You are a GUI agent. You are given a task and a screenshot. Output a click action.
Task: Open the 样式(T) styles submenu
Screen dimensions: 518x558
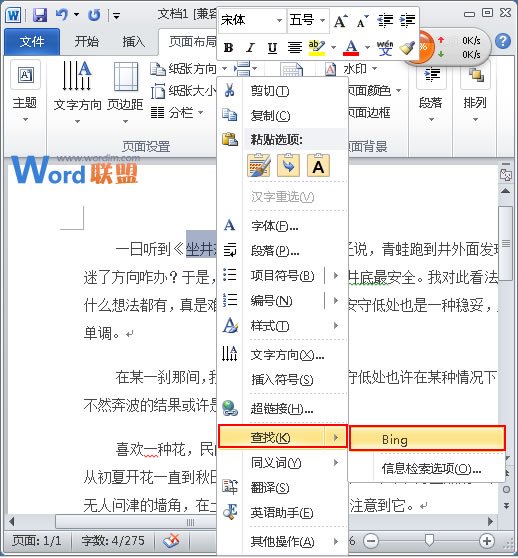(283, 326)
